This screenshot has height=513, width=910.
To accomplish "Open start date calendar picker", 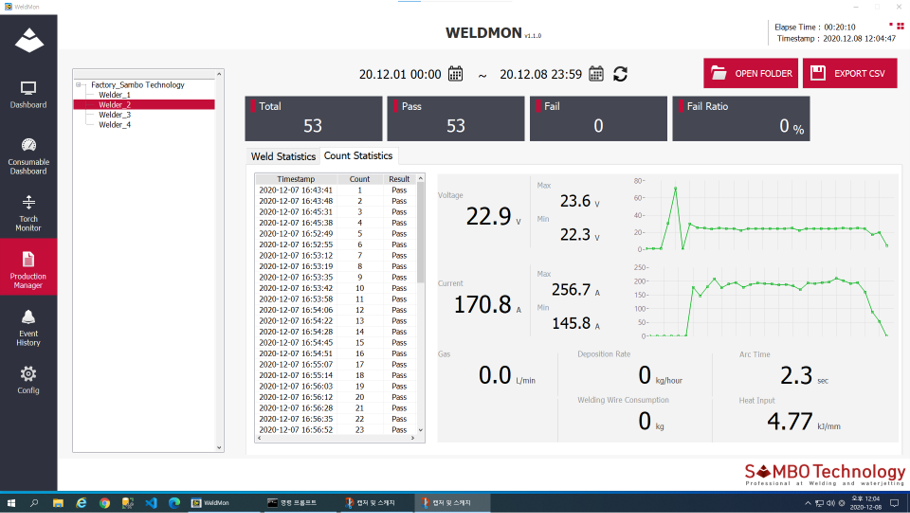I will click(x=456, y=74).
